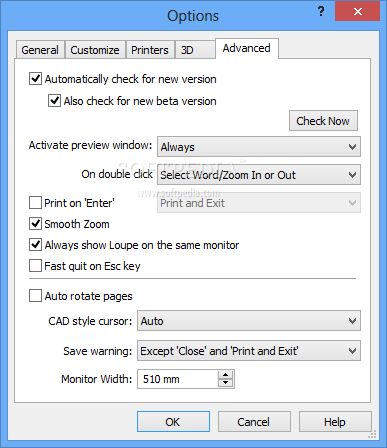Click the question mark help icon
Screen dimensions: 387x448
321,12
